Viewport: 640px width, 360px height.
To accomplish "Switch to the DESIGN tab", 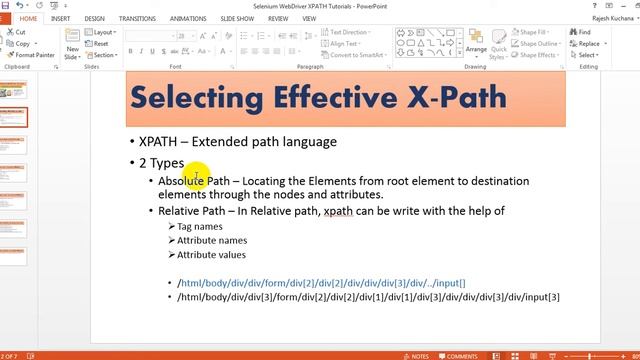I will coord(94,19).
